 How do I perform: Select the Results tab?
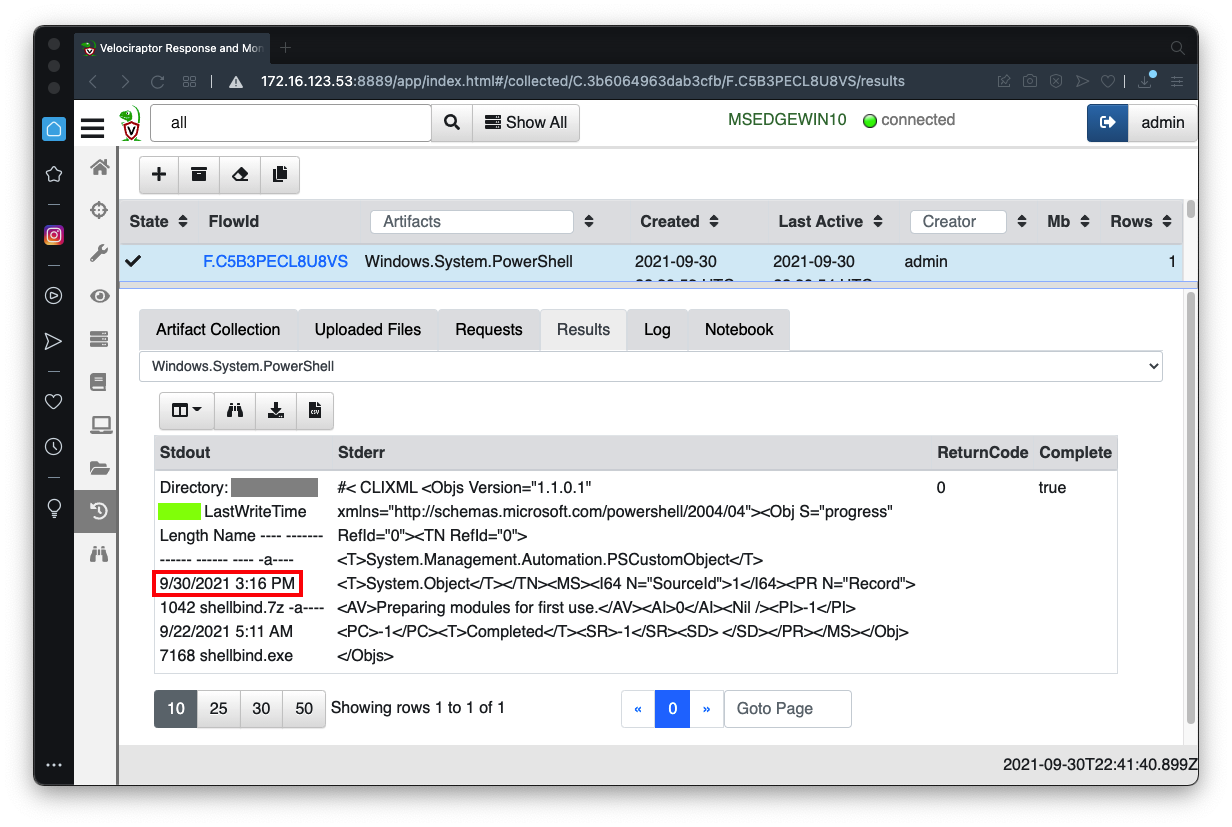[583, 329]
